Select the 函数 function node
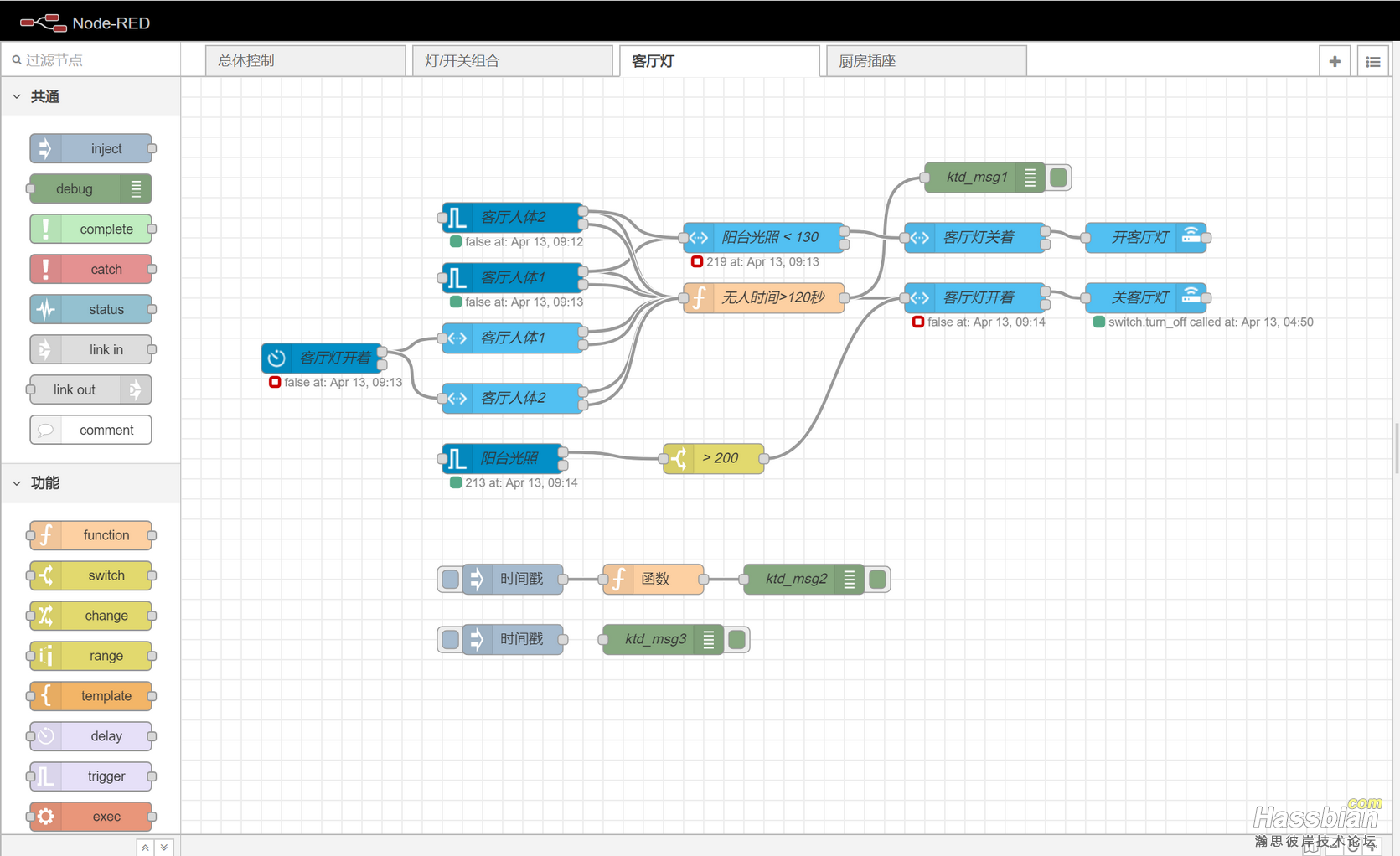This screenshot has width=1400, height=856. (653, 579)
